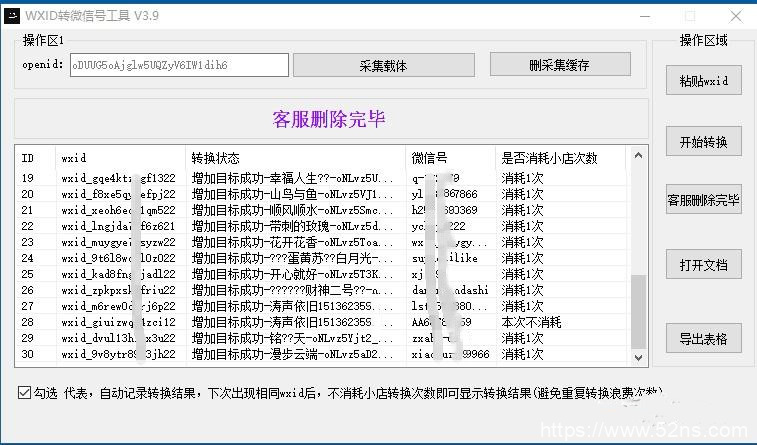Screen dimensions: 757x445
Task: Select row with ID 19
Action: (321, 178)
